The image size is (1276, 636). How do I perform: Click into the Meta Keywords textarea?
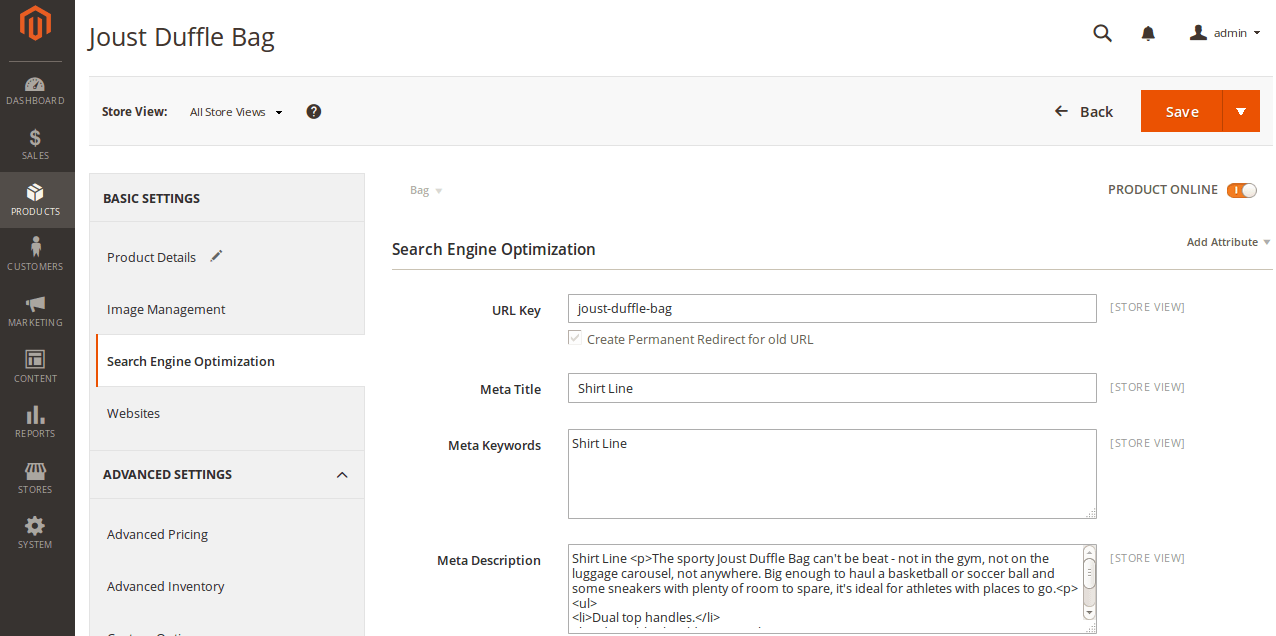click(x=832, y=474)
